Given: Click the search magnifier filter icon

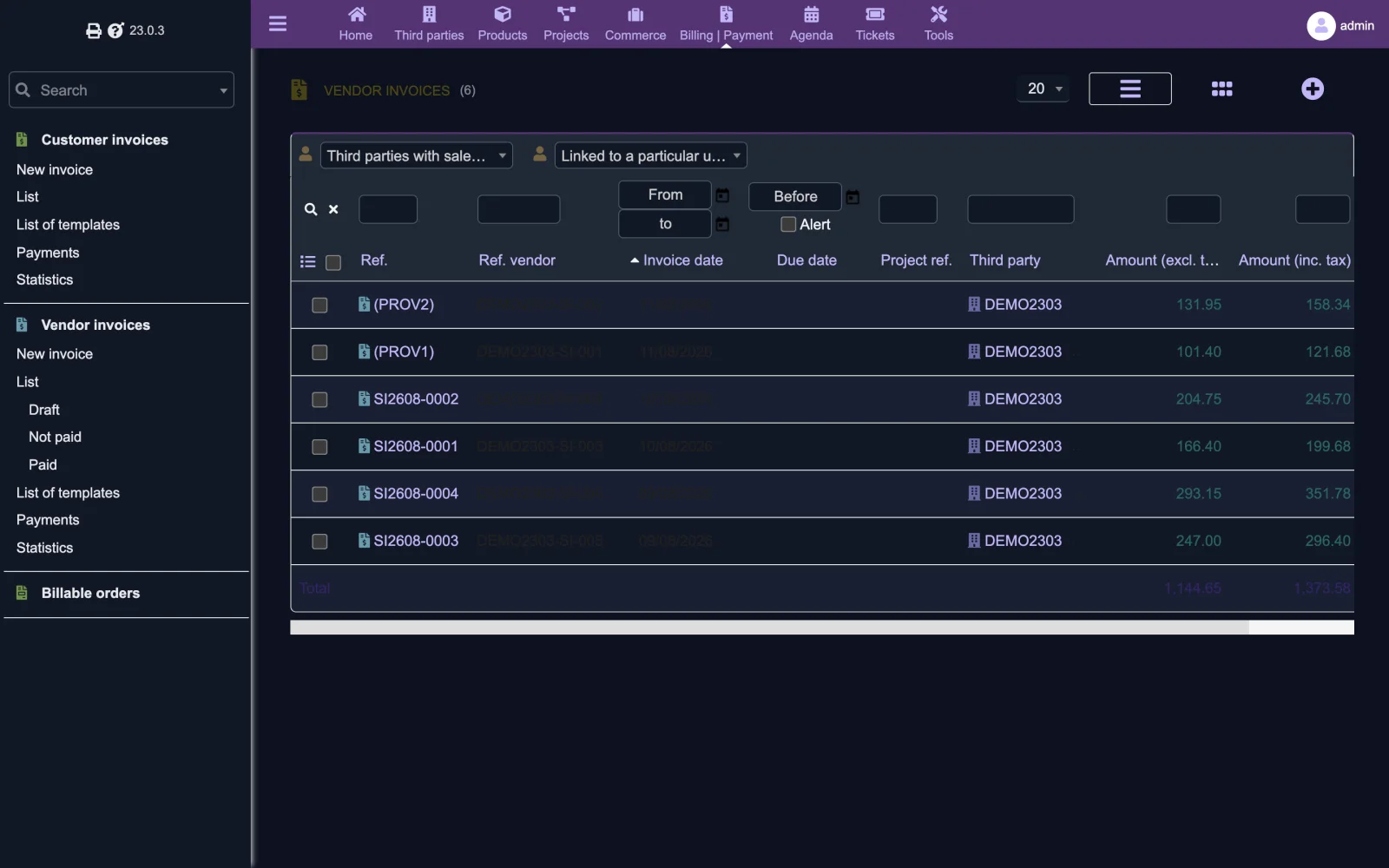Looking at the screenshot, I should tap(311, 209).
